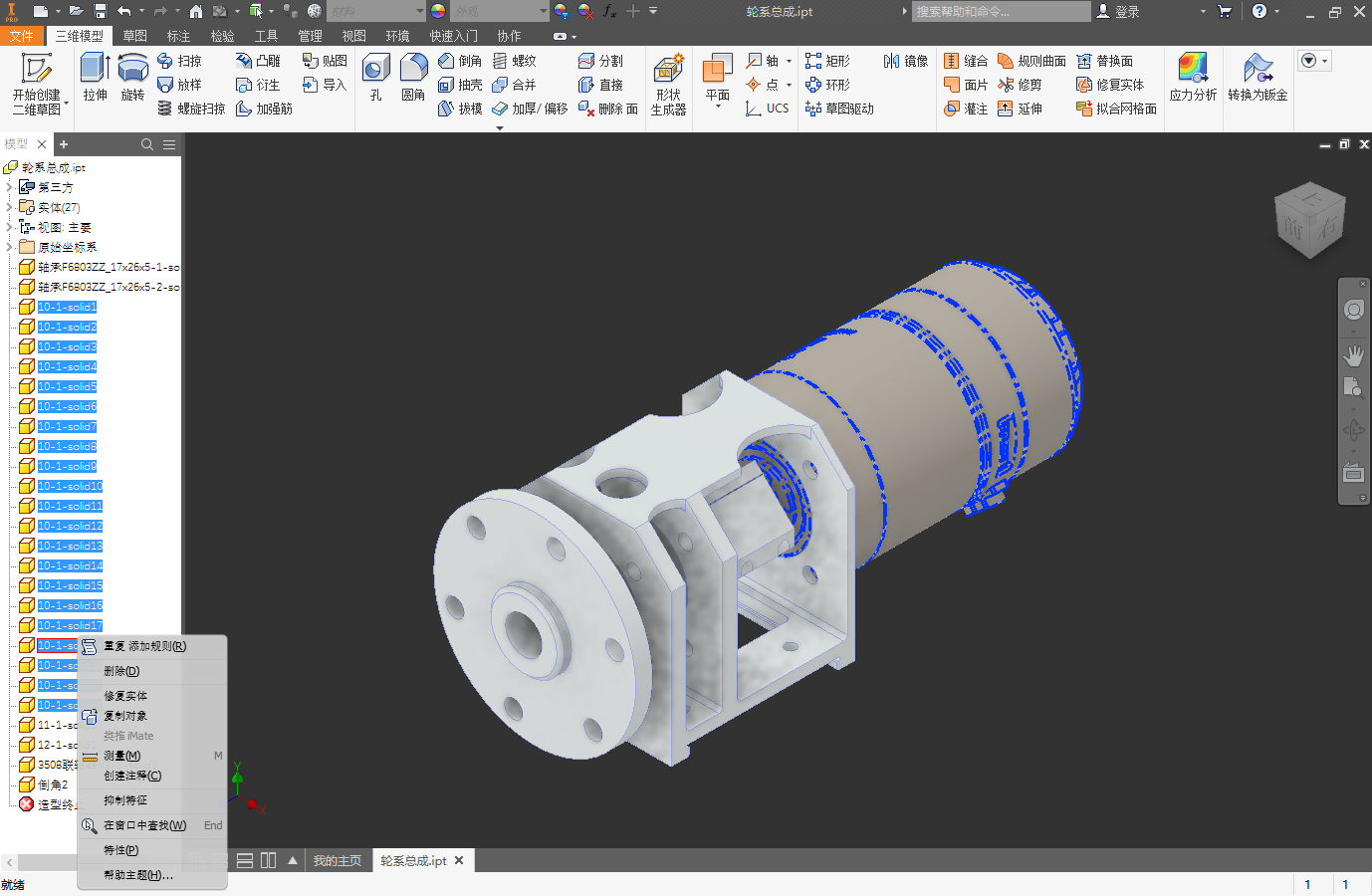Click the 登录 sign-in button
Viewport: 1372px width, 896px height.
pyautogui.click(x=1118, y=11)
